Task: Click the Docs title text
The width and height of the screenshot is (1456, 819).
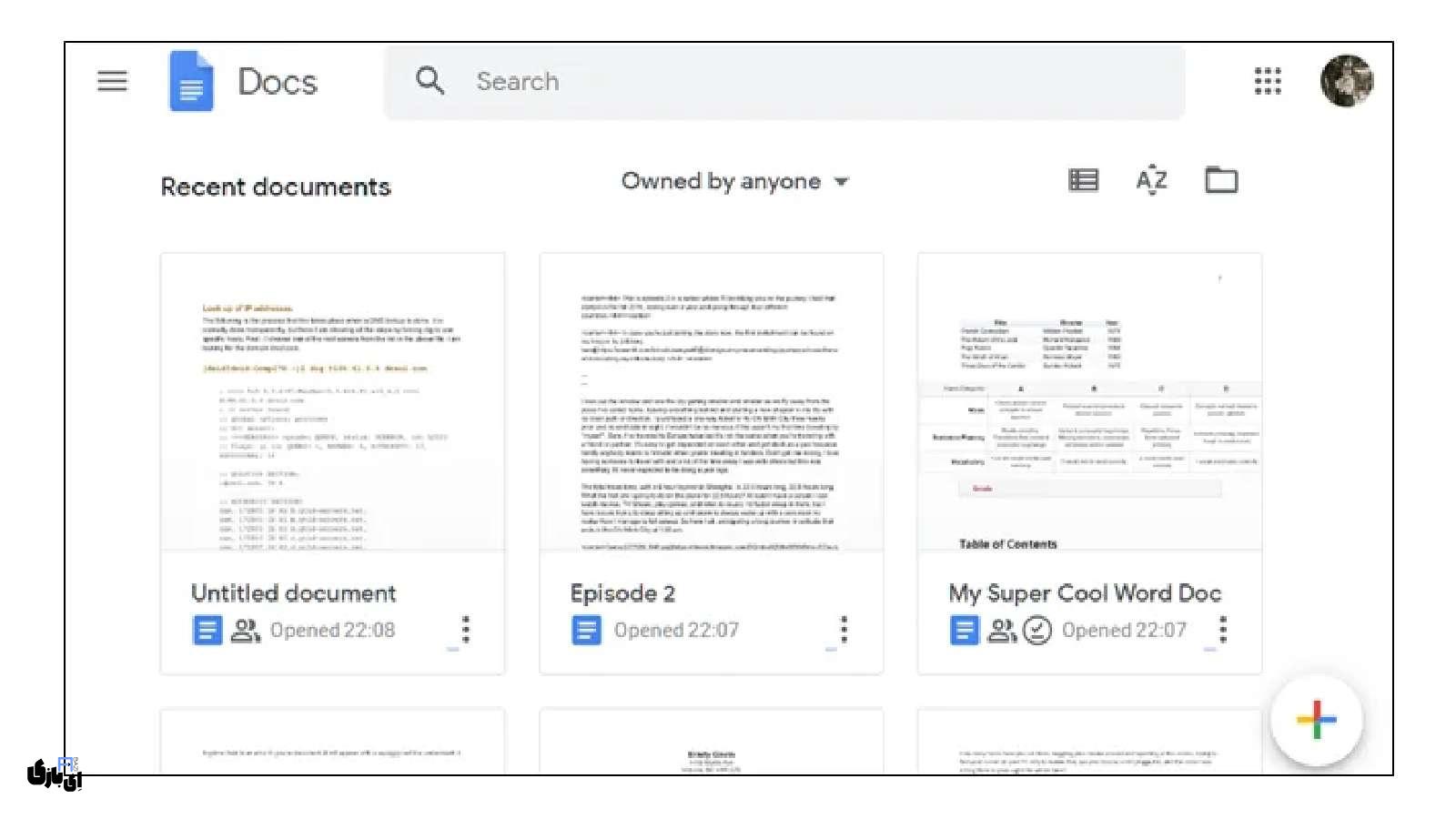Action: point(278,82)
